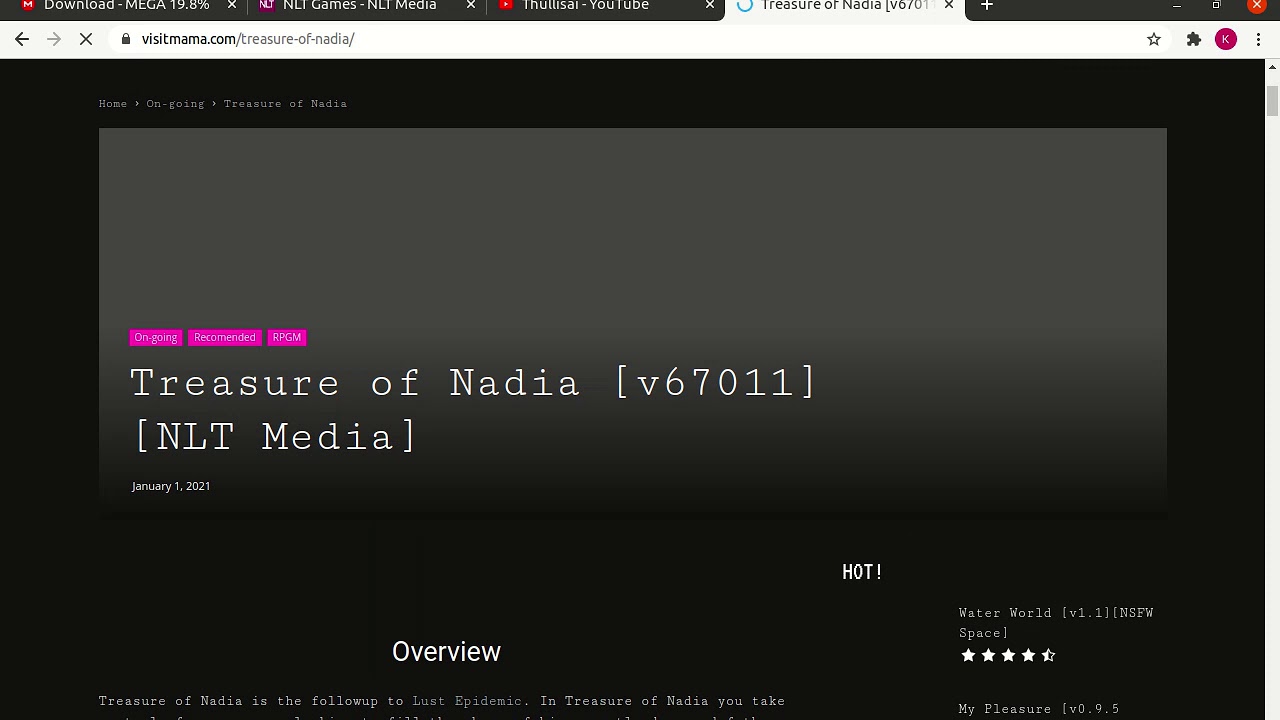Click the HOT! sidebar heading
This screenshot has width=1280, height=720.
(862, 572)
